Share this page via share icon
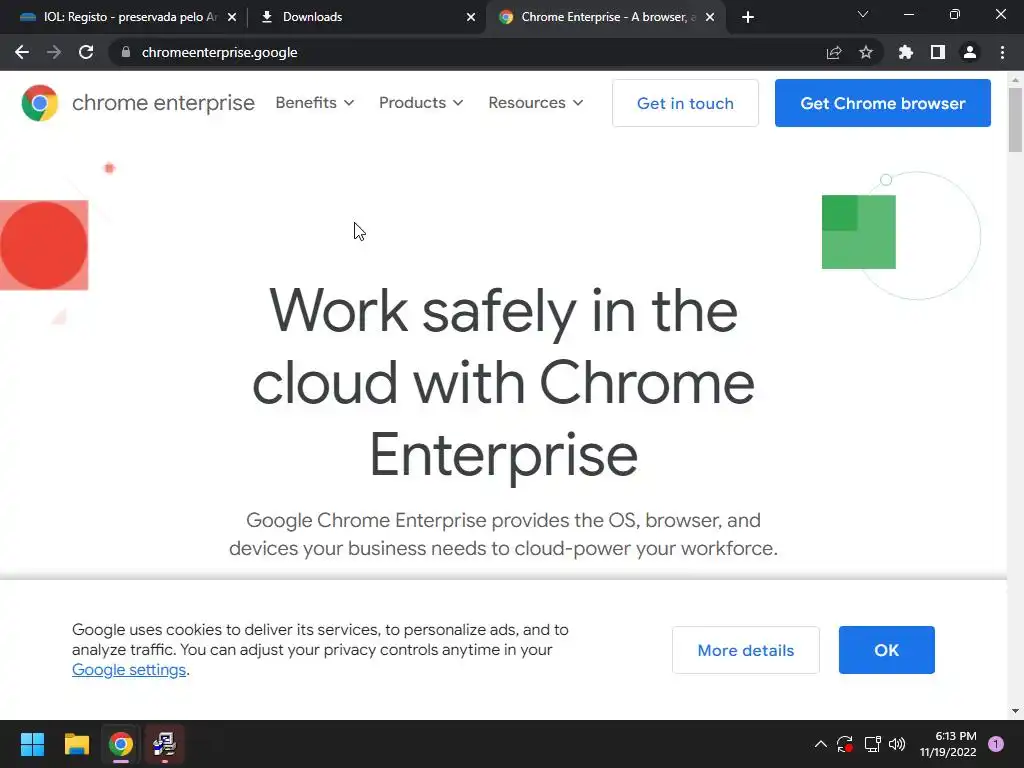Screen dimensions: 1024x768 834,52
